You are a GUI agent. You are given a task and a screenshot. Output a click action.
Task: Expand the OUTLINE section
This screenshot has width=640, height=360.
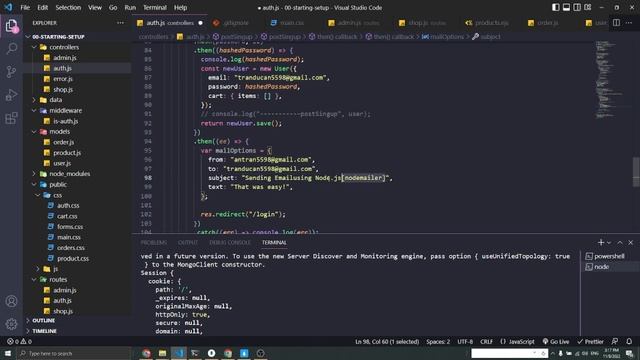[x=77, y=320]
